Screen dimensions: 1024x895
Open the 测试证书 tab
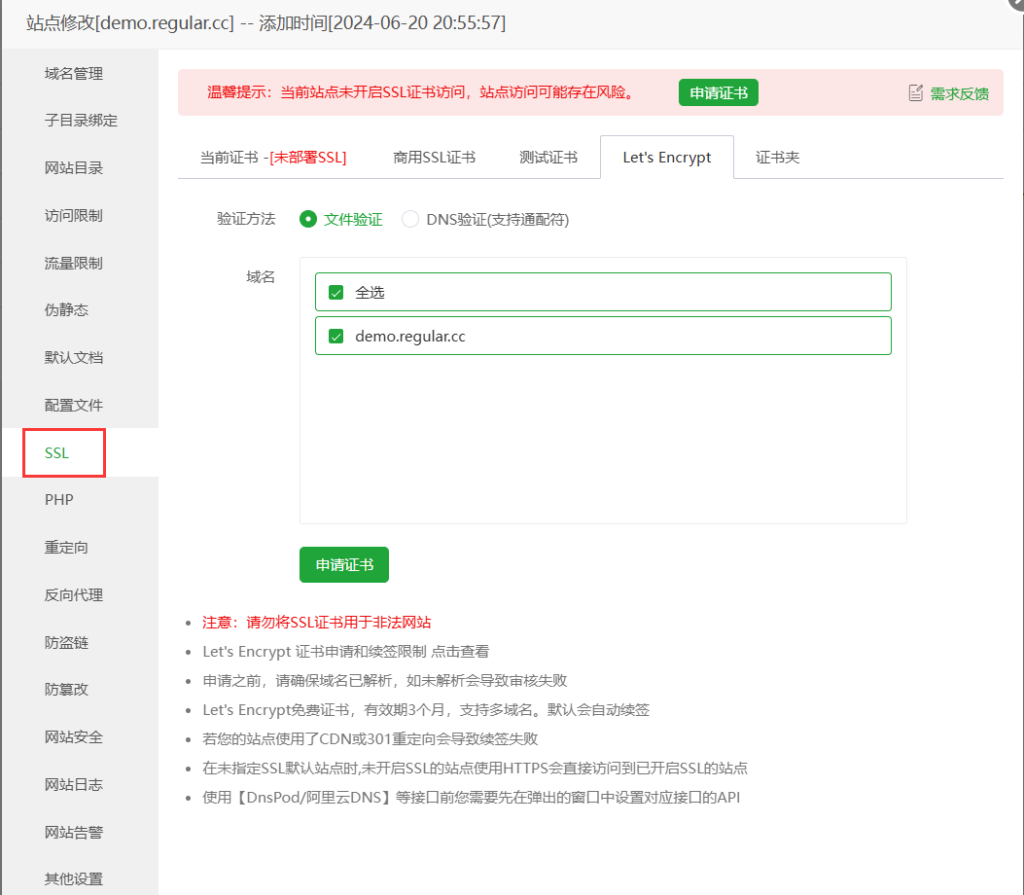point(548,158)
